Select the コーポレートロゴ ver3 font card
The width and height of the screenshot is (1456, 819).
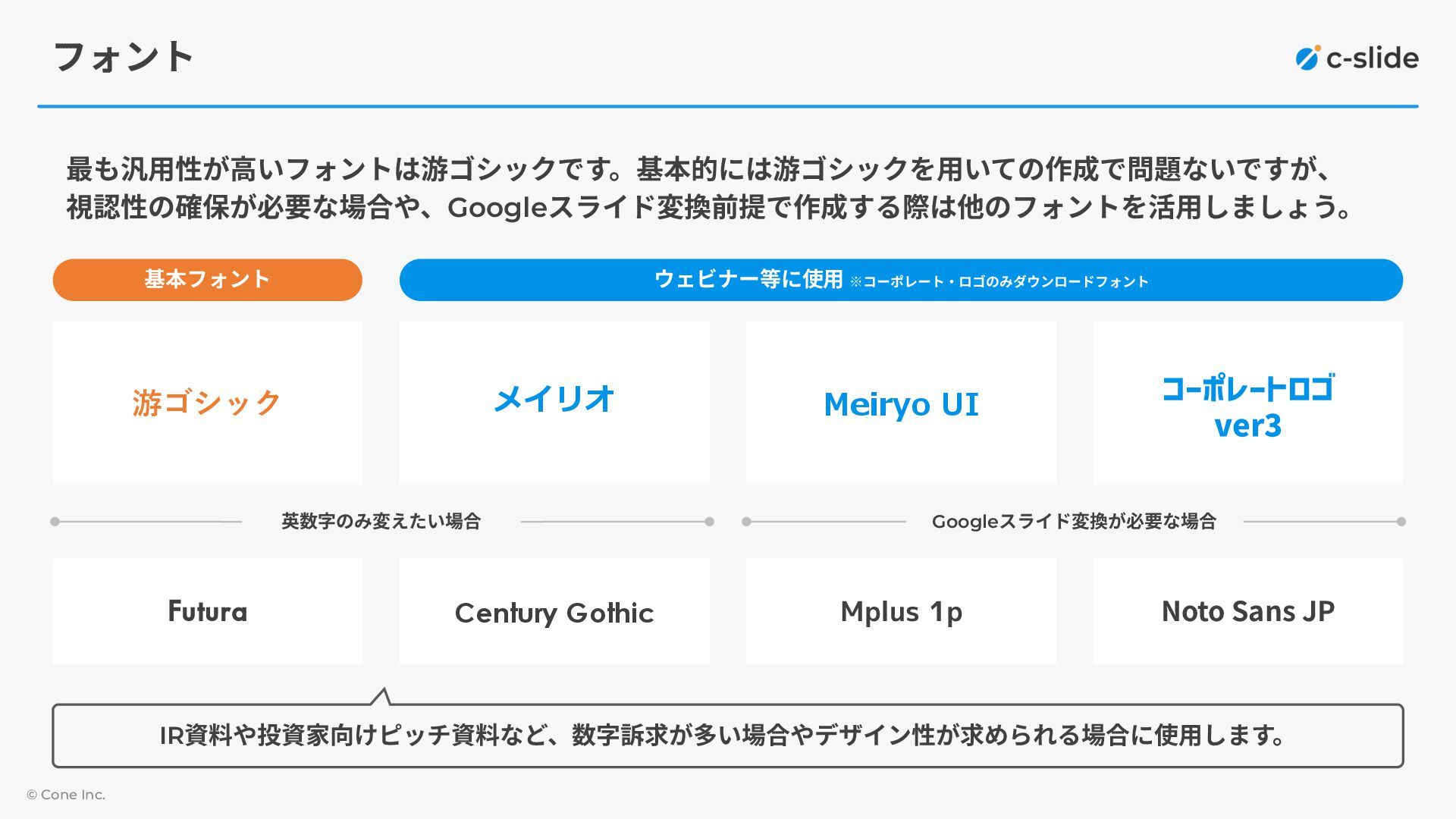(x=1247, y=403)
